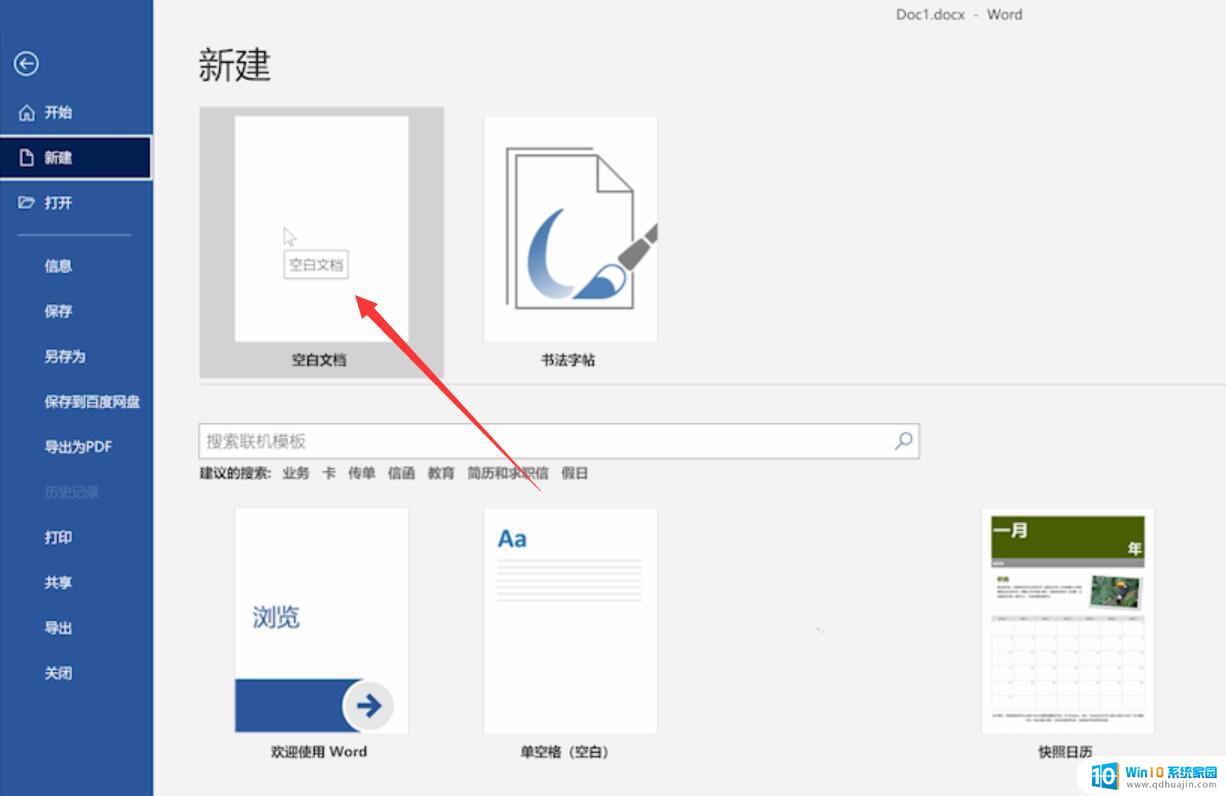Search suggested term 教育
Screen dimensions: 1226x796
[x=441, y=473]
